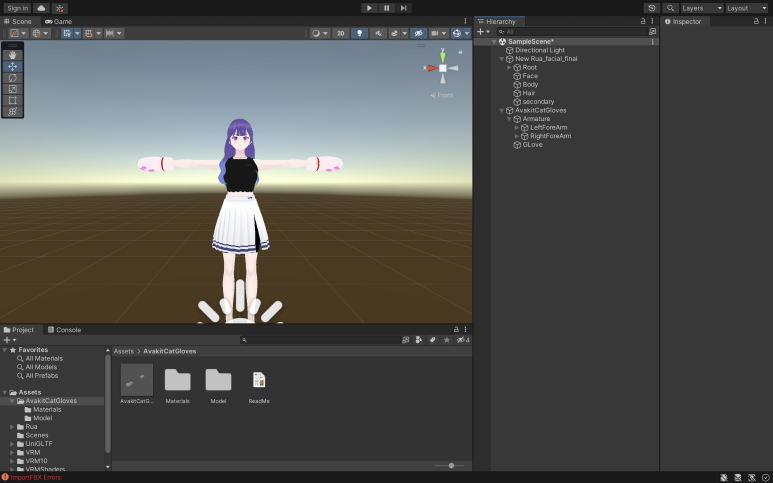Select the Move tool
The height and width of the screenshot is (483, 773).
(12, 67)
